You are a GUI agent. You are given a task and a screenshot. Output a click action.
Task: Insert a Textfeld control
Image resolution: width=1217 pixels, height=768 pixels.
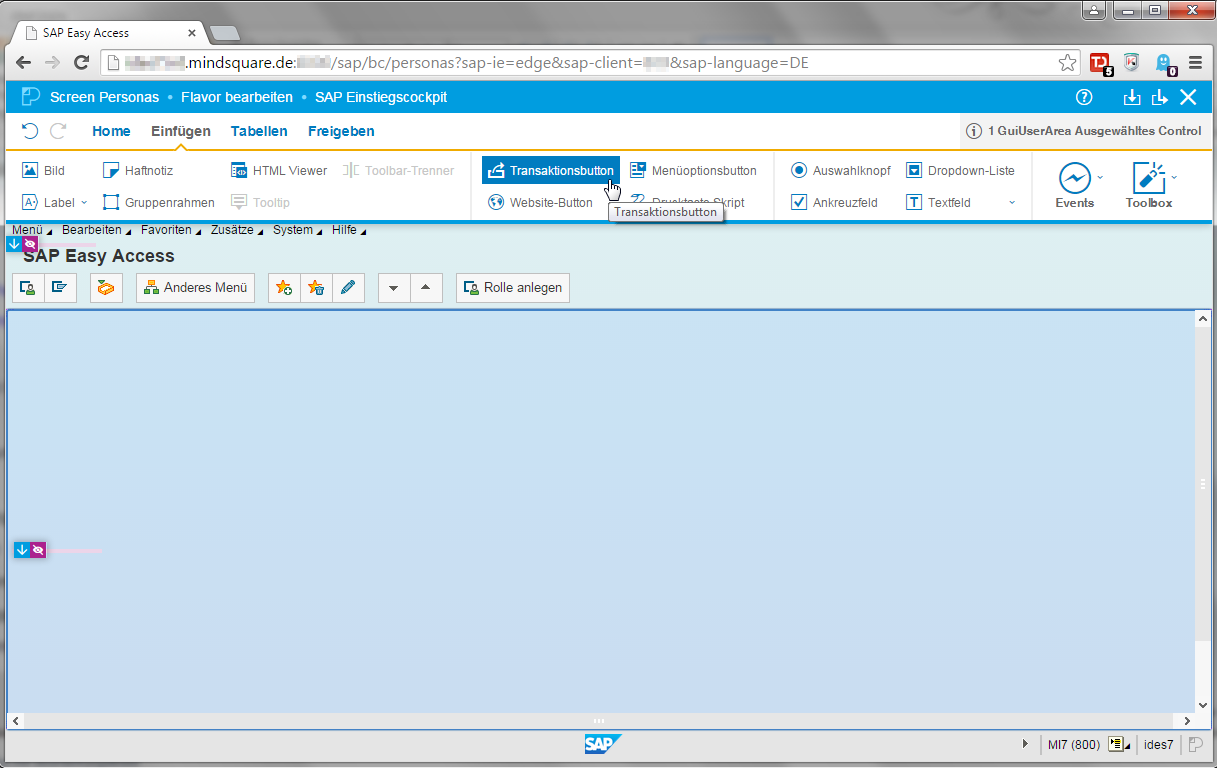(938, 202)
